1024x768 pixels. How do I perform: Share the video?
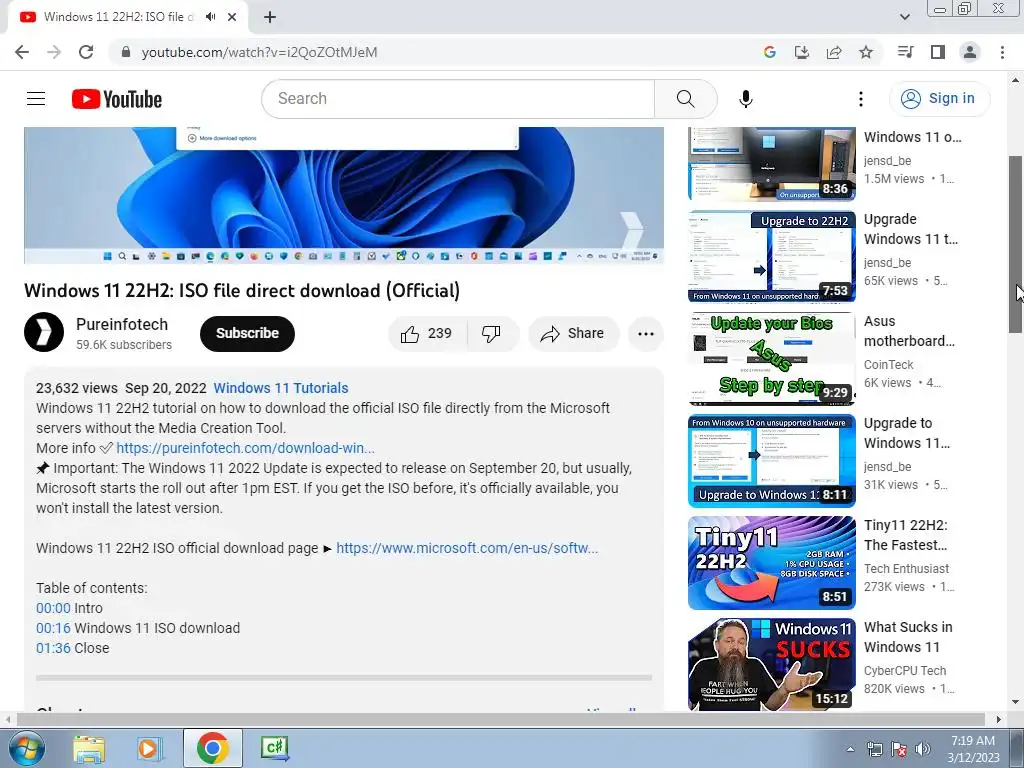(573, 334)
